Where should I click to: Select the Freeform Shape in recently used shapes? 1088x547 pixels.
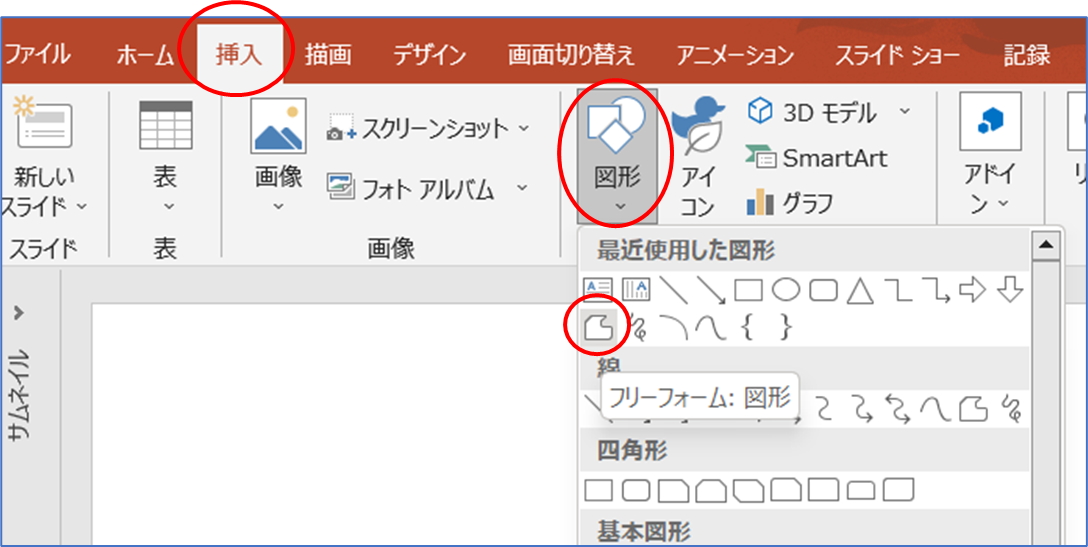(x=598, y=326)
